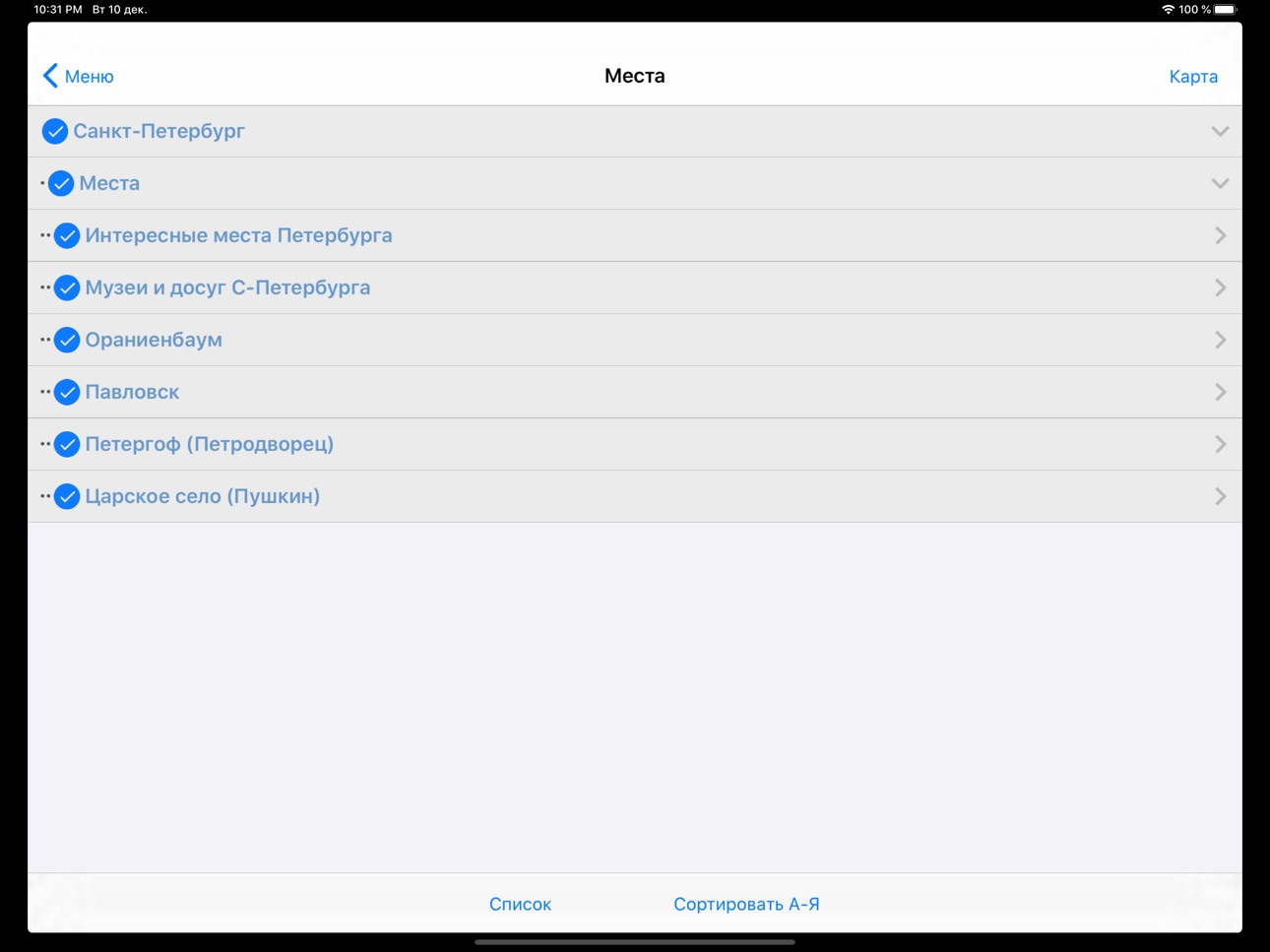Select the Павловск label

coord(132,392)
